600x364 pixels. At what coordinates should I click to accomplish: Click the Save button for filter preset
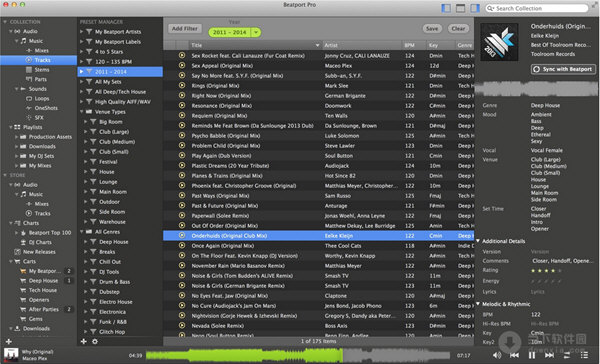[x=432, y=28]
